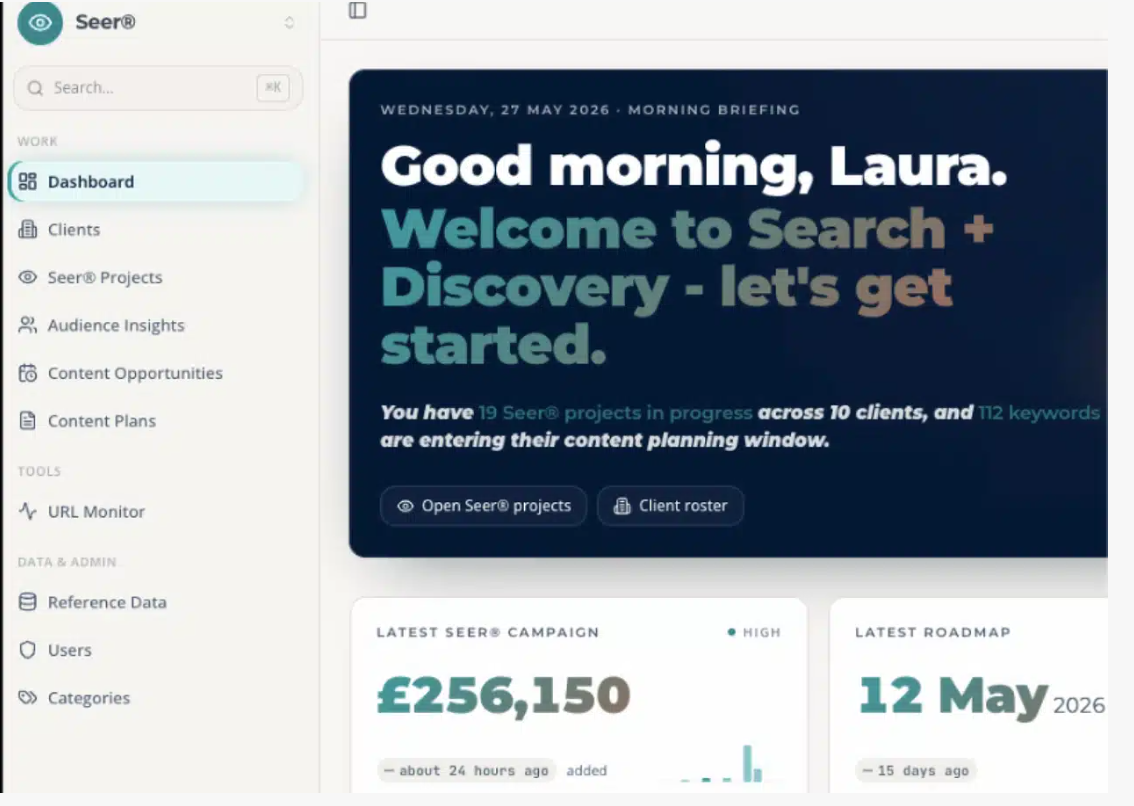Click building icon in Client roster button
The width and height of the screenshot is (1134, 806).
tap(622, 506)
